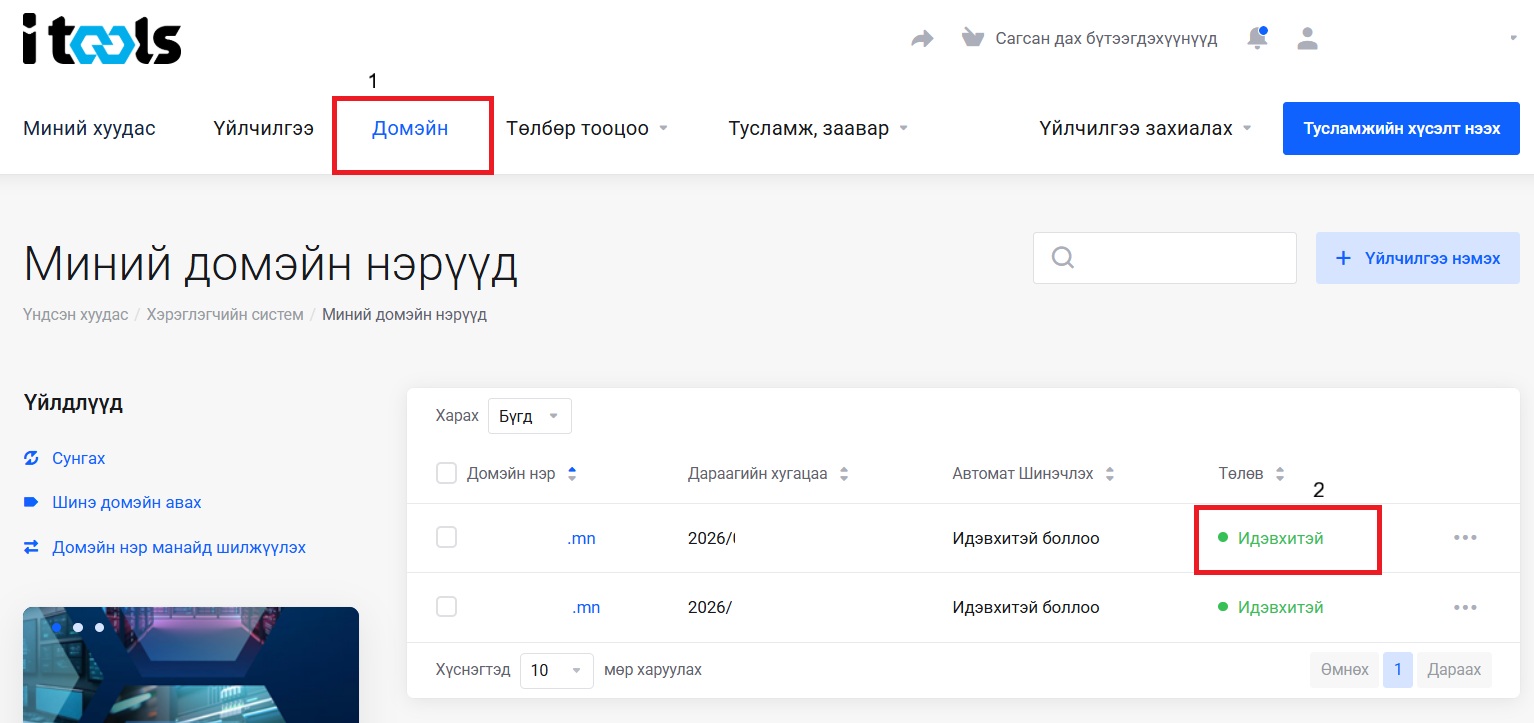Click the magnifier icon in search box
The width and height of the screenshot is (1534, 723).
pos(1063,258)
